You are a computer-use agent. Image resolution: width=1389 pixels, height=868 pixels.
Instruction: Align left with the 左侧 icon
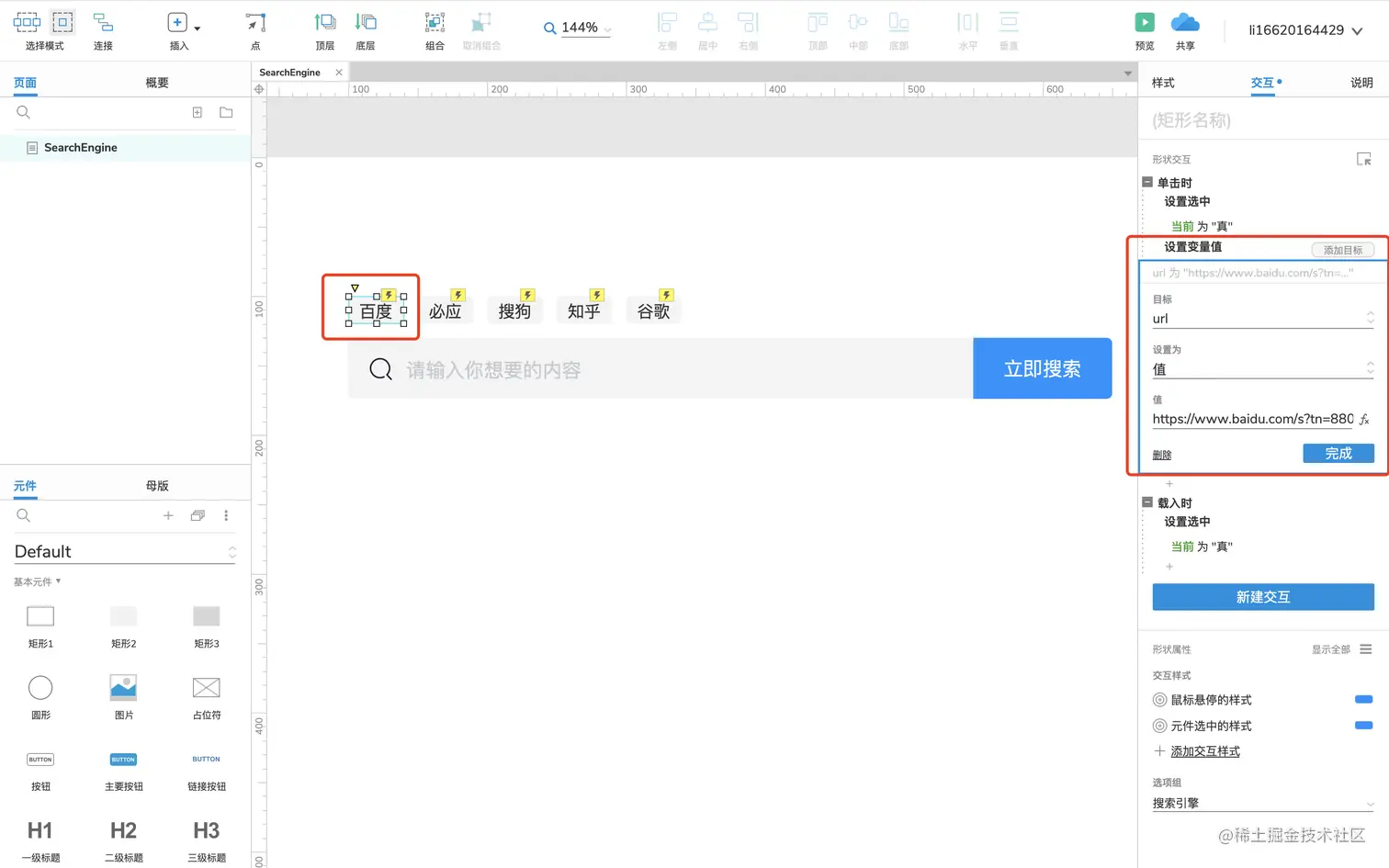667,22
